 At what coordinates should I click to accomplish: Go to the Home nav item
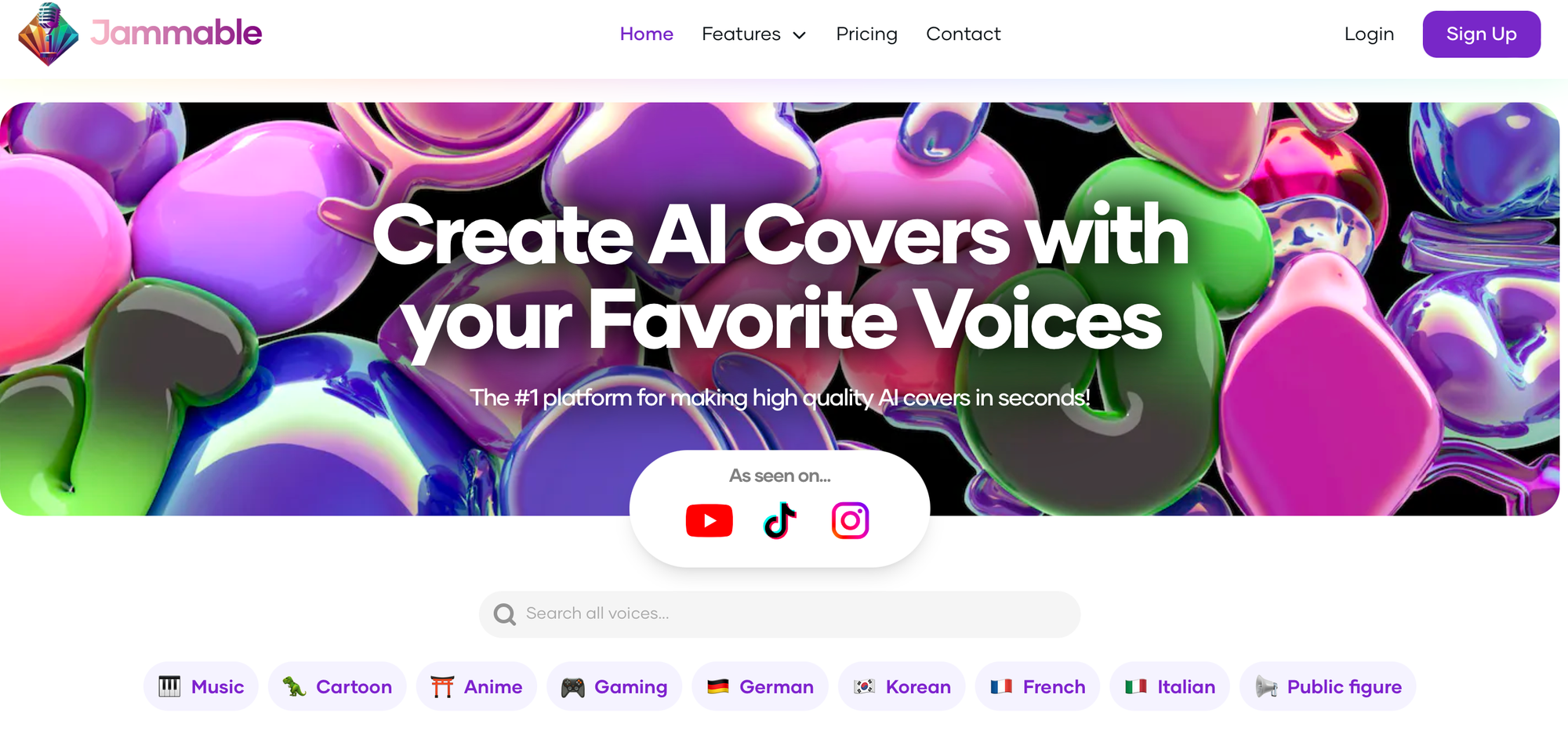[646, 34]
